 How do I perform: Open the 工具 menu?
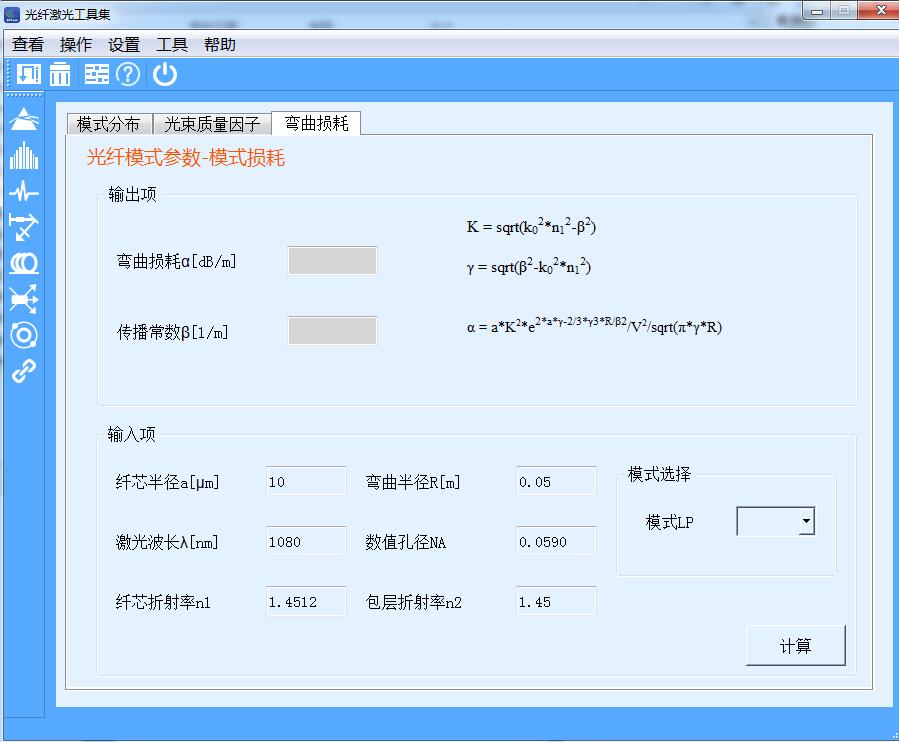[172, 44]
